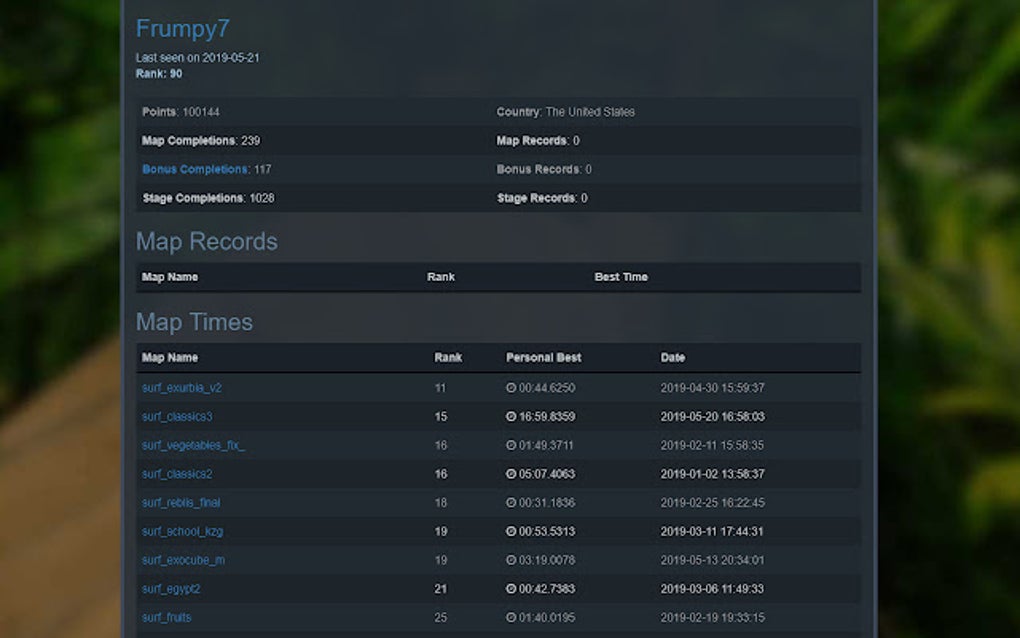This screenshot has height=638, width=1020.
Task: Click the date 2019-02-11 15:58:35
Action: [712, 445]
